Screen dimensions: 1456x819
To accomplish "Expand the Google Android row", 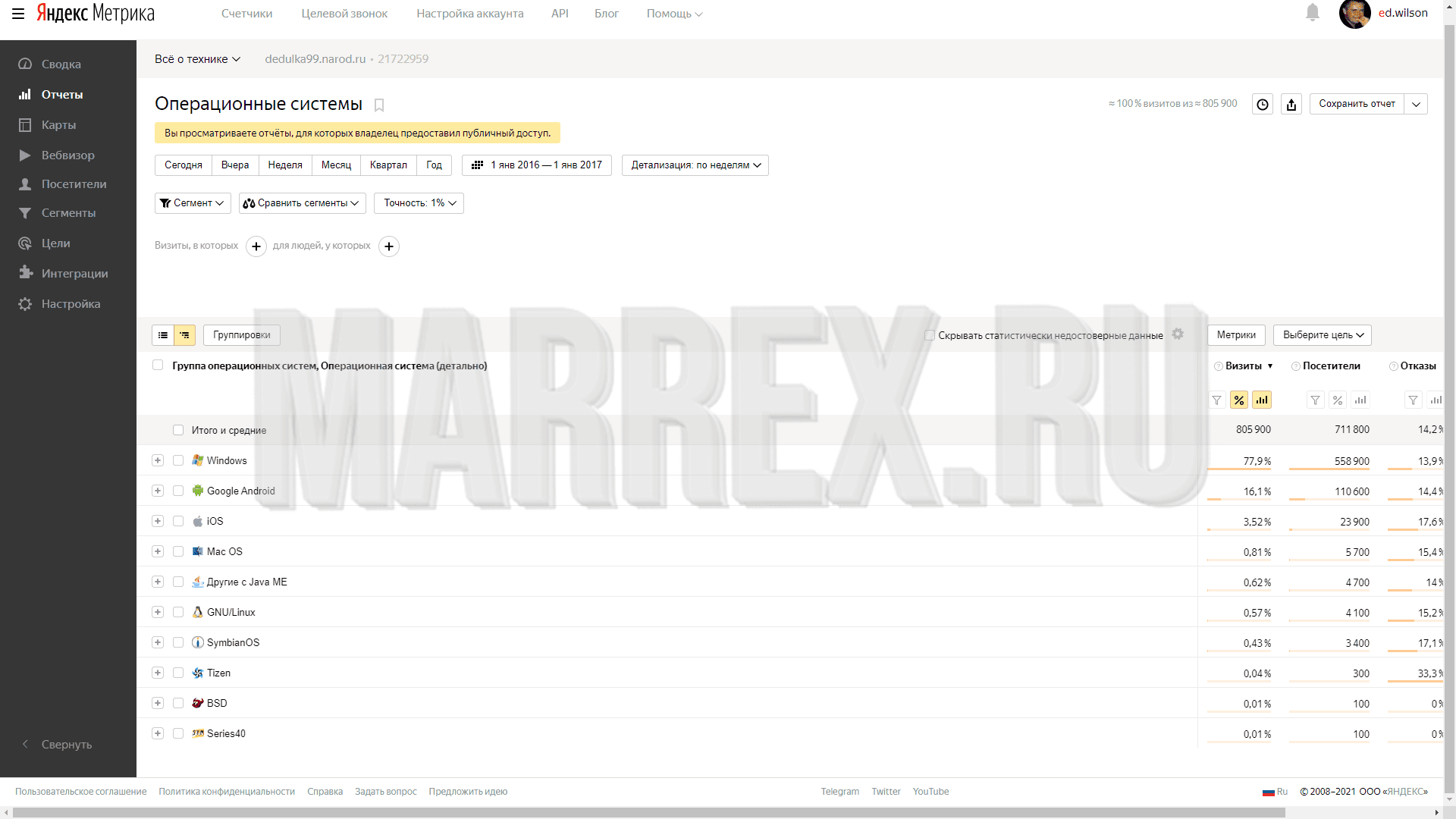I will [158, 491].
